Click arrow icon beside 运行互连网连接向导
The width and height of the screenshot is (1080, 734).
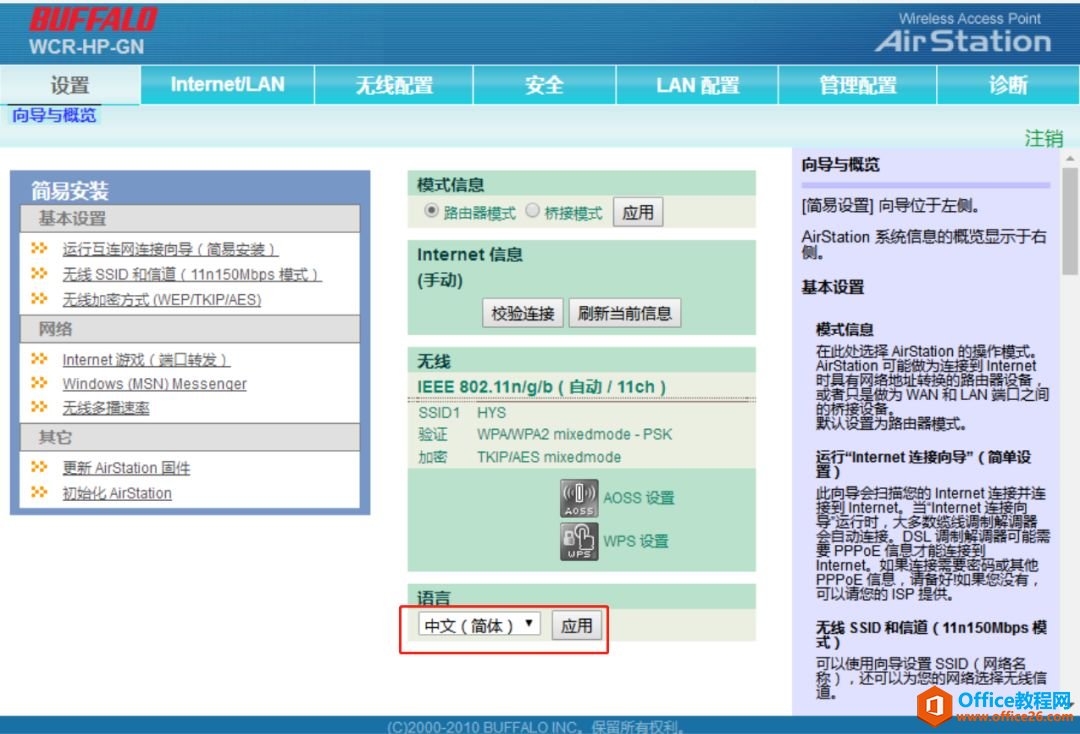(39, 248)
